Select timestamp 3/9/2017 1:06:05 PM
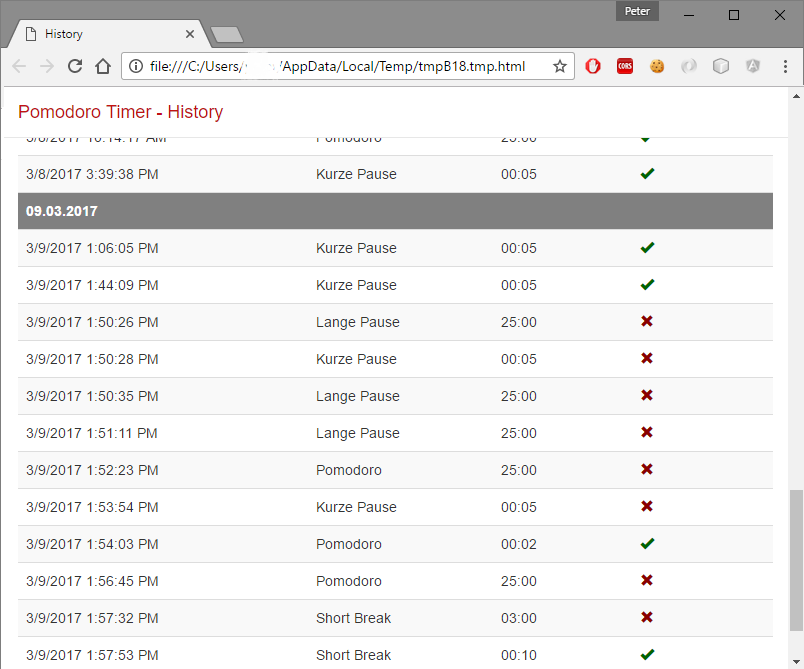804x669 pixels. click(x=92, y=248)
